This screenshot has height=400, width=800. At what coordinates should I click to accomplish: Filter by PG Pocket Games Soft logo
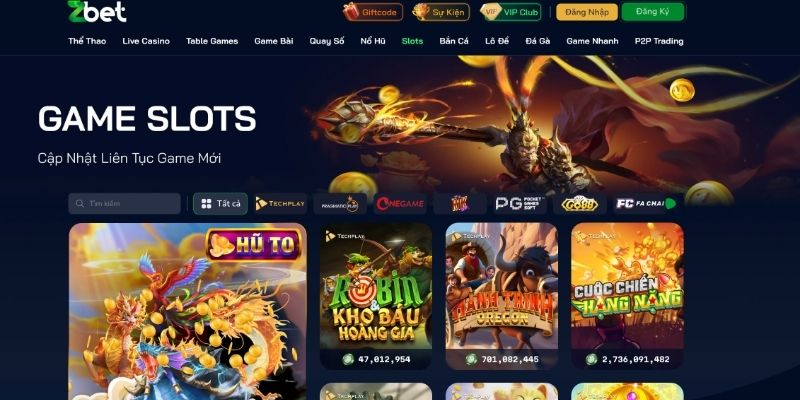520,204
